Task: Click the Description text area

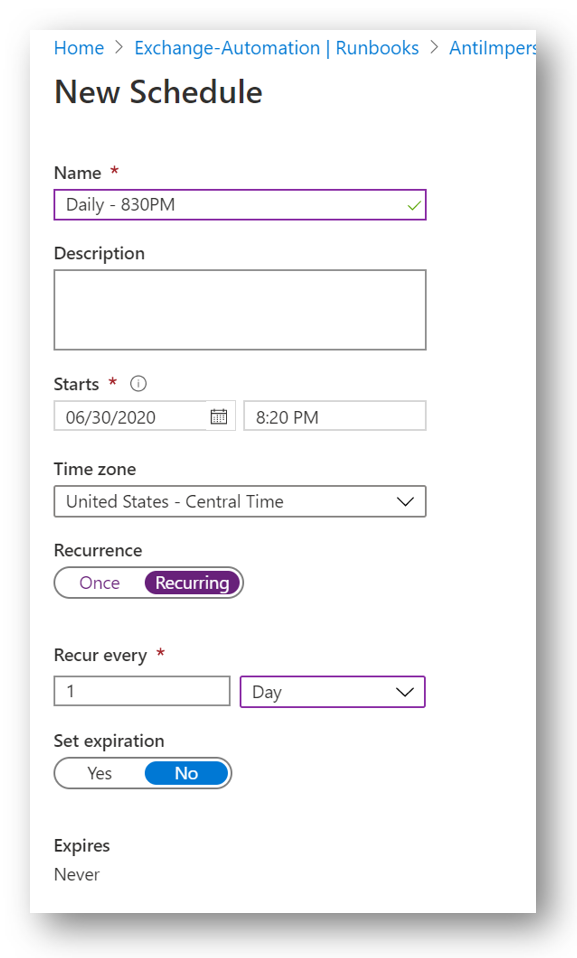Action: coord(240,310)
